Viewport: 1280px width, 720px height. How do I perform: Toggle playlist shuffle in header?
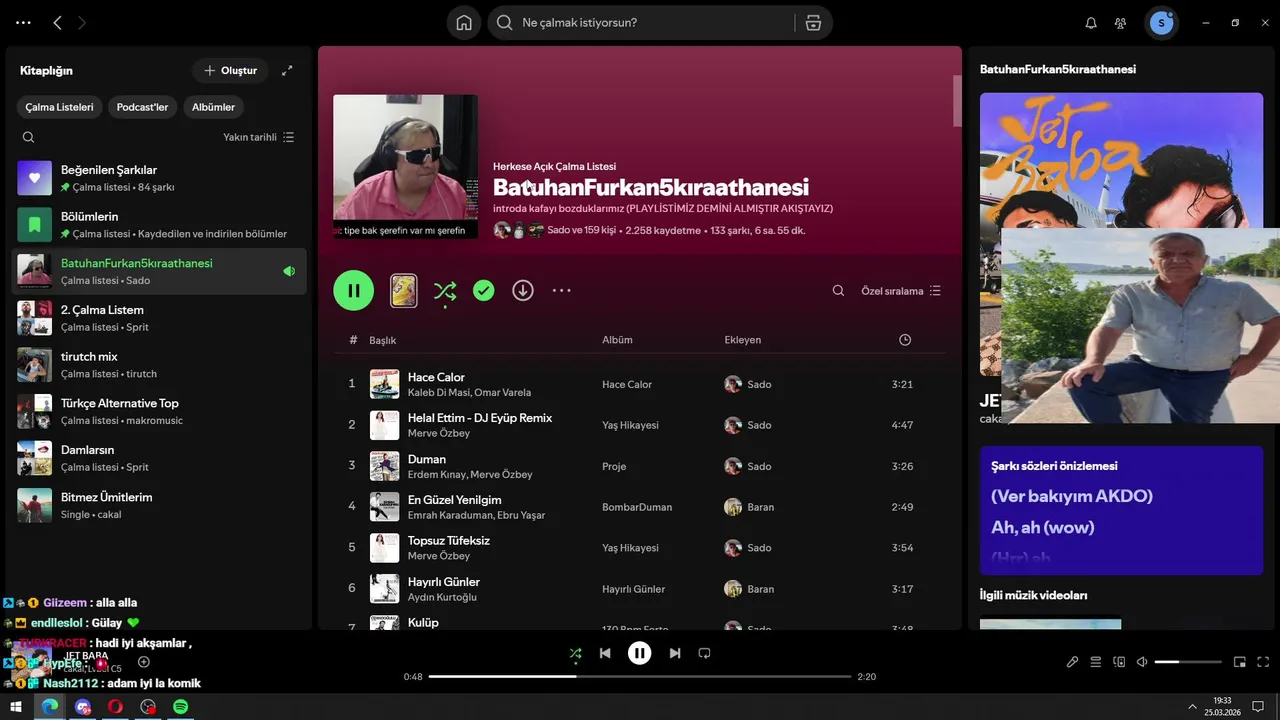[x=445, y=291]
